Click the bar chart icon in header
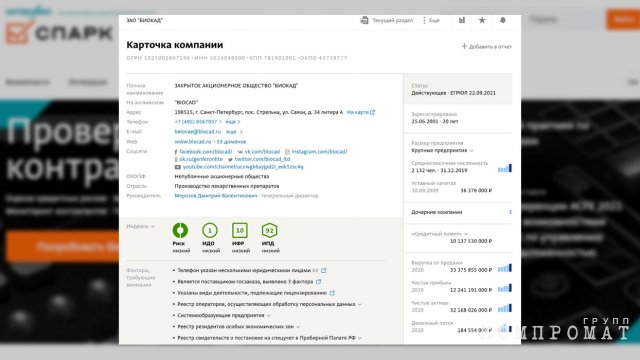Image resolution: width=640 pixels, height=360 pixels. pos(462,20)
